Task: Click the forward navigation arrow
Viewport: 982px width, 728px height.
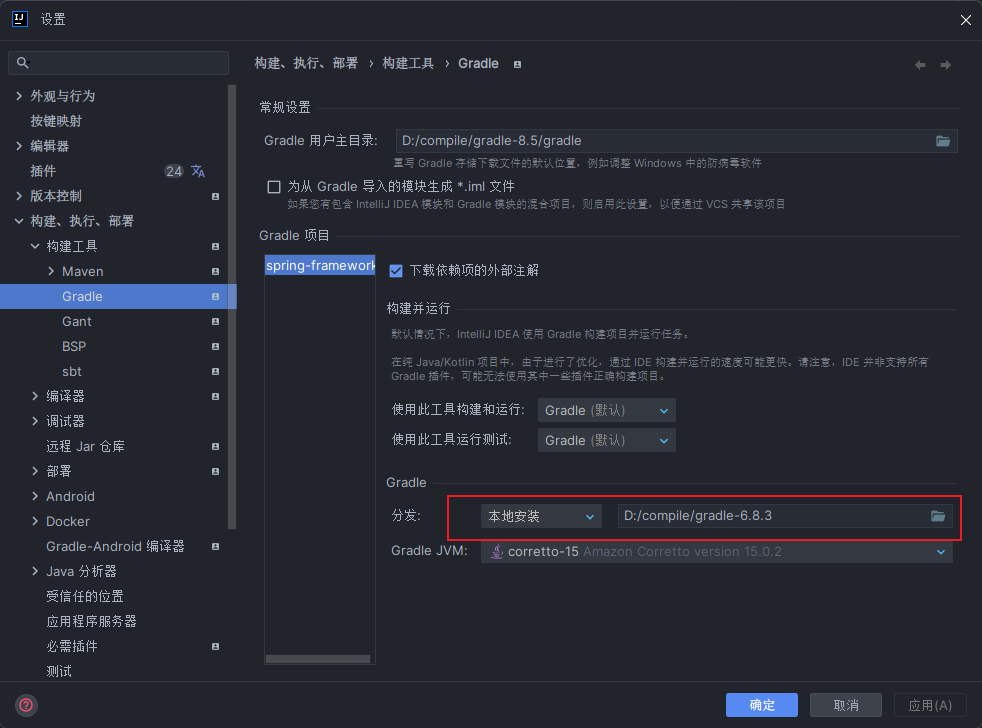Action: (946, 65)
